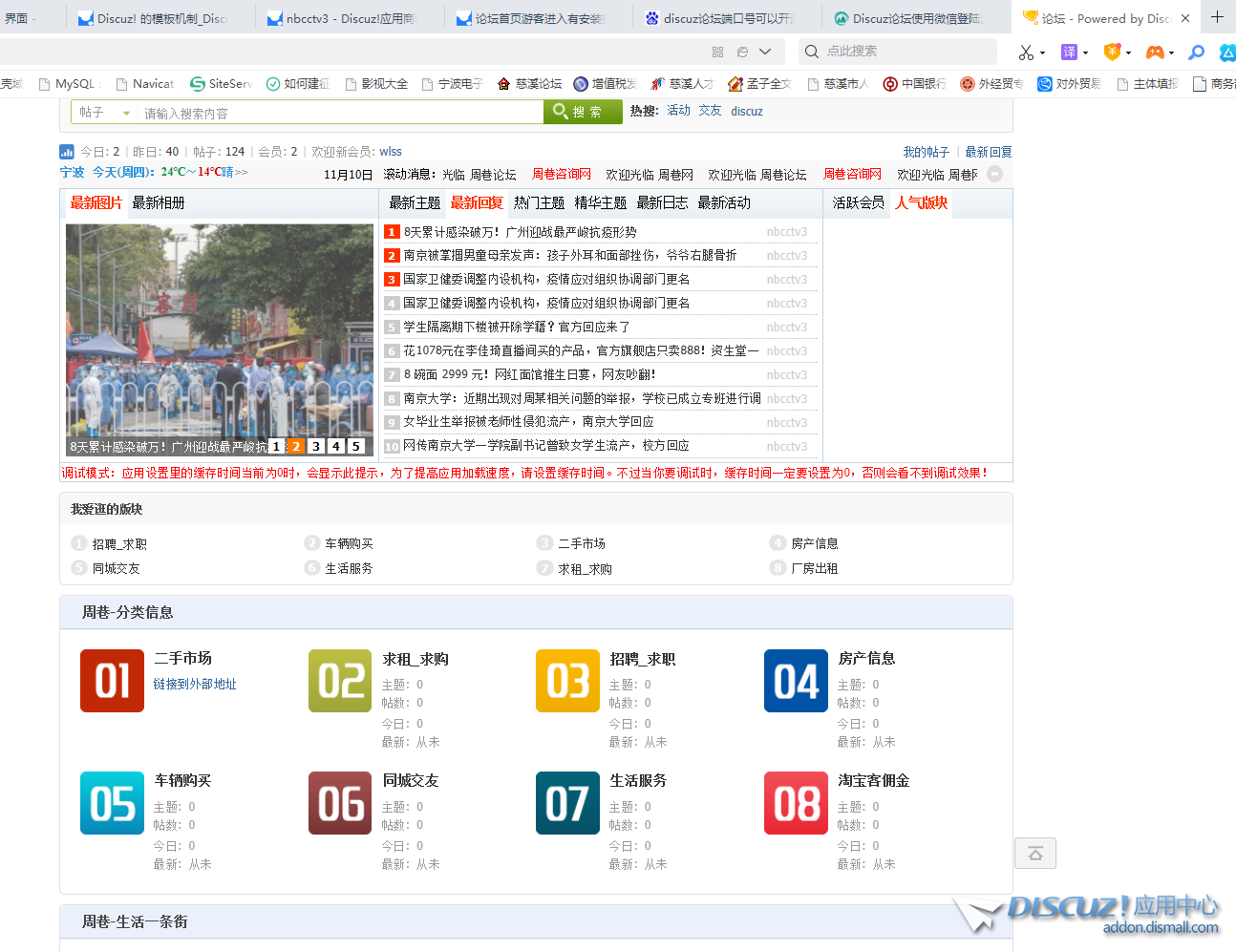Click the 04 房产信息 blue icon
Image resolution: width=1236 pixels, height=952 pixels.
click(796, 681)
